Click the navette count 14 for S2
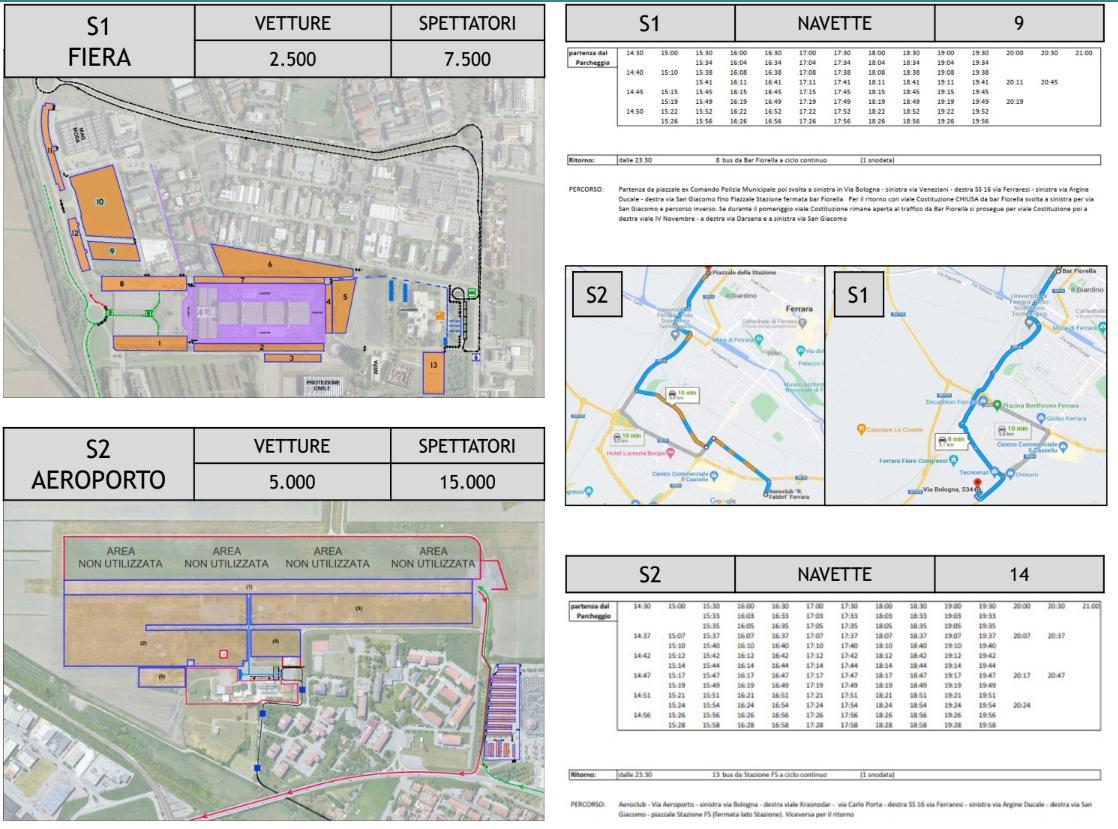 pyautogui.click(x=1019, y=575)
